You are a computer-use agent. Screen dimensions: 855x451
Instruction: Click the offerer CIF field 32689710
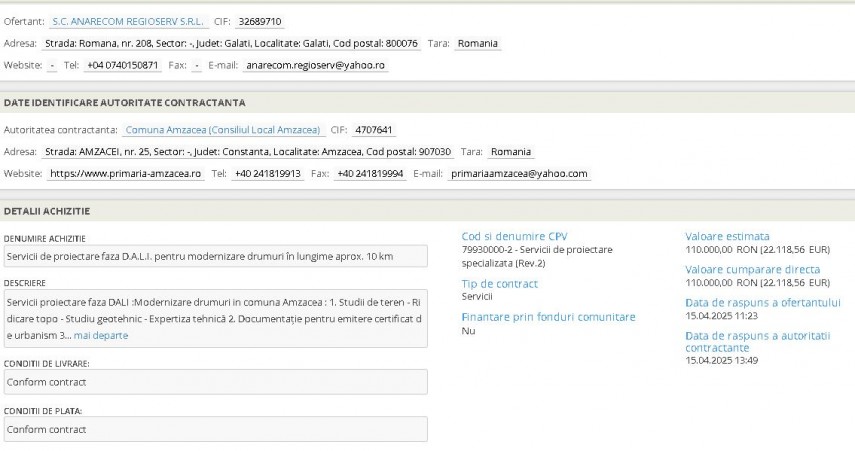(260, 21)
